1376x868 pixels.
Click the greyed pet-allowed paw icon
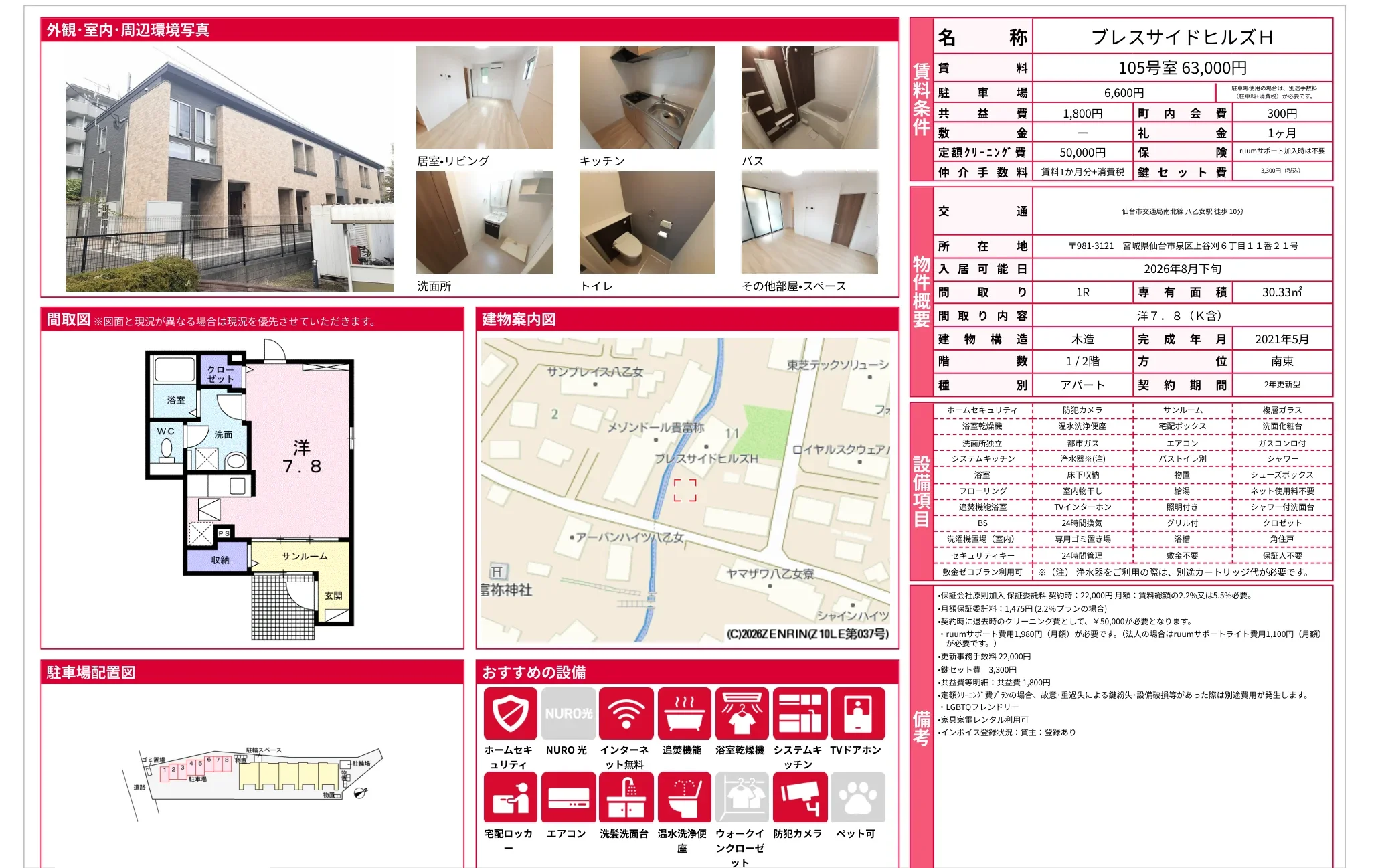click(858, 797)
